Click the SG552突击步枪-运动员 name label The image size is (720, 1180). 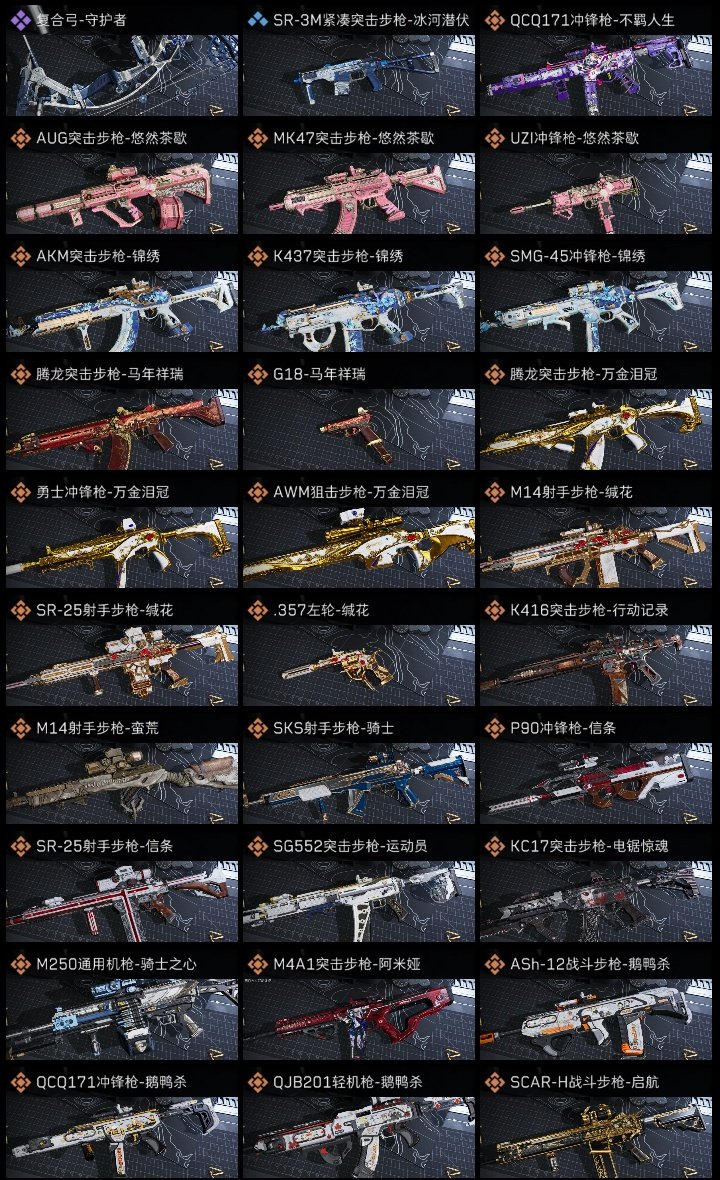tap(350, 846)
